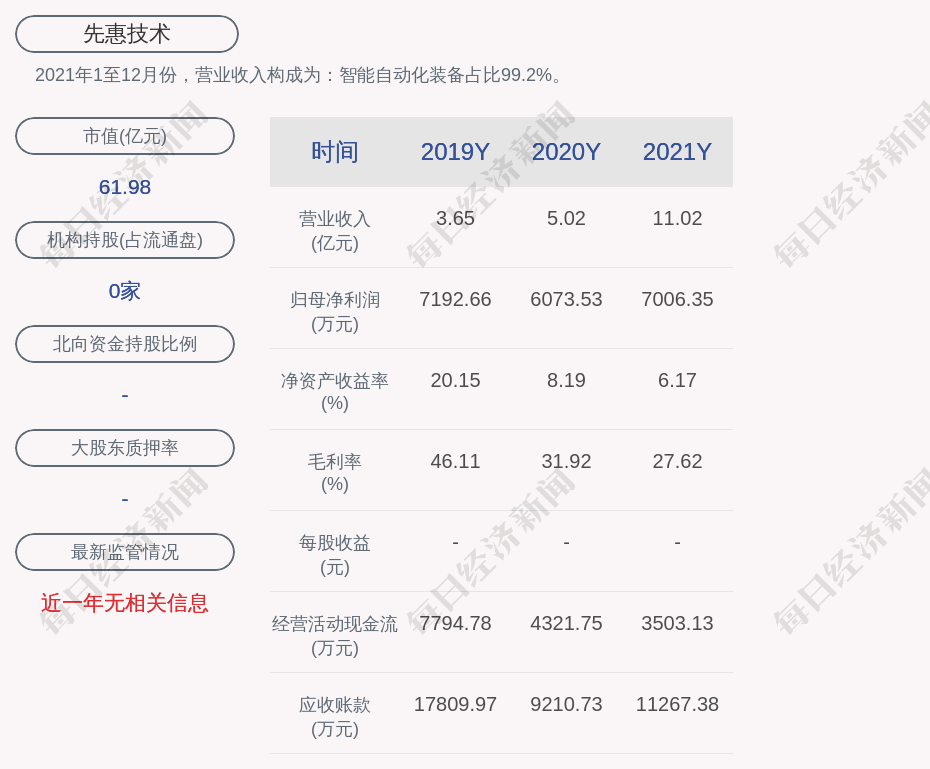Click the 2021年1至12月份 revenue composition sentence
This screenshot has width=930, height=769.
[298, 75]
